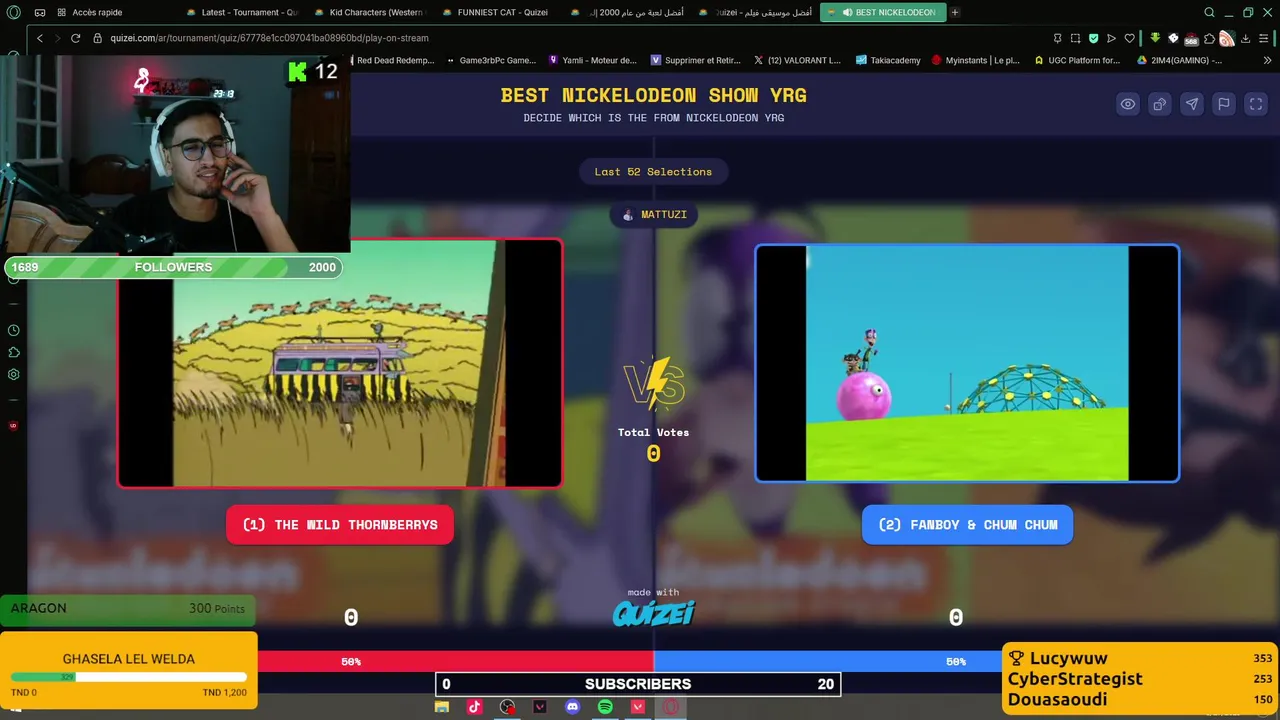Open the UGC Platform for... bookmark
This screenshot has height=720, width=1280.
(1076, 60)
